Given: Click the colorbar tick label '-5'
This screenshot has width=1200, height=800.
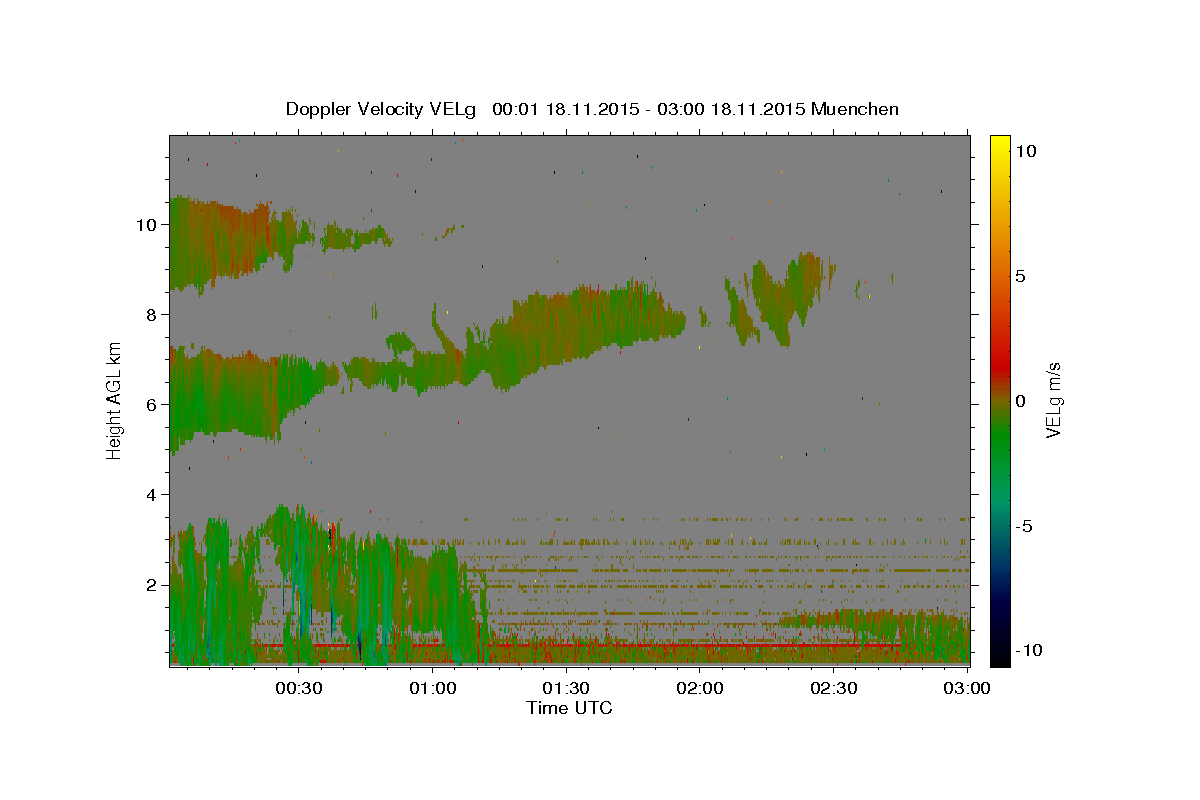Looking at the screenshot, I should pos(1025,526).
